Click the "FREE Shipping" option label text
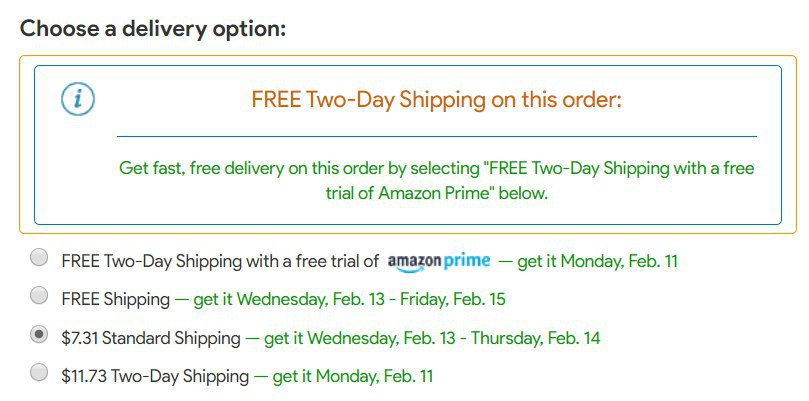Viewport: 809px width, 401px height. (115, 299)
